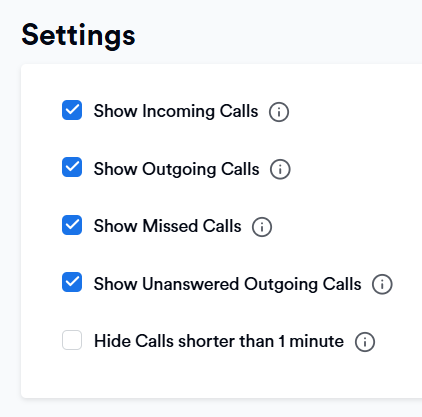422x417 pixels.
Task: Enable Hide Calls shorter than 1 minute checkbox
Action: pyautogui.click(x=72, y=340)
